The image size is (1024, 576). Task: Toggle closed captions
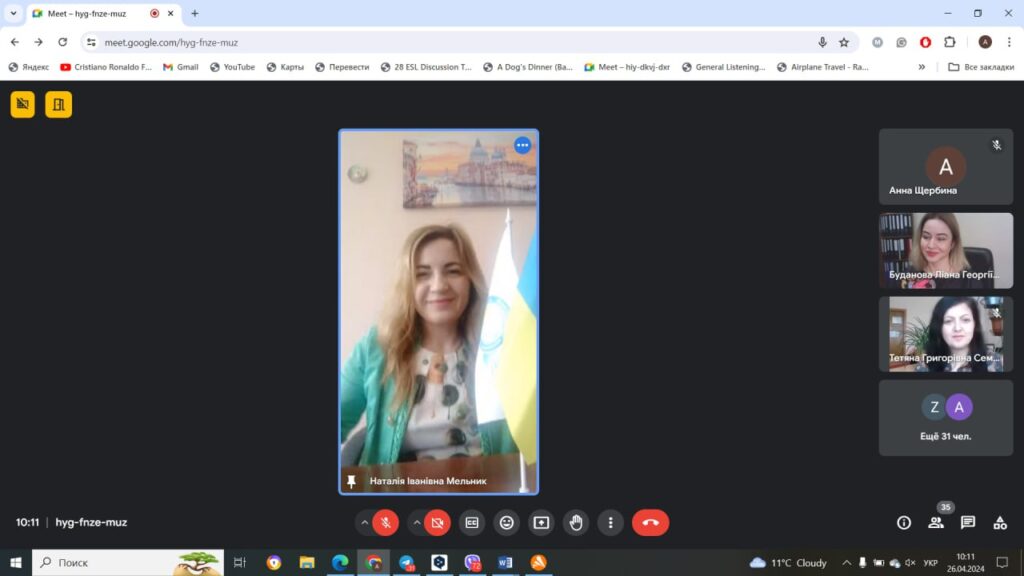[472, 522]
